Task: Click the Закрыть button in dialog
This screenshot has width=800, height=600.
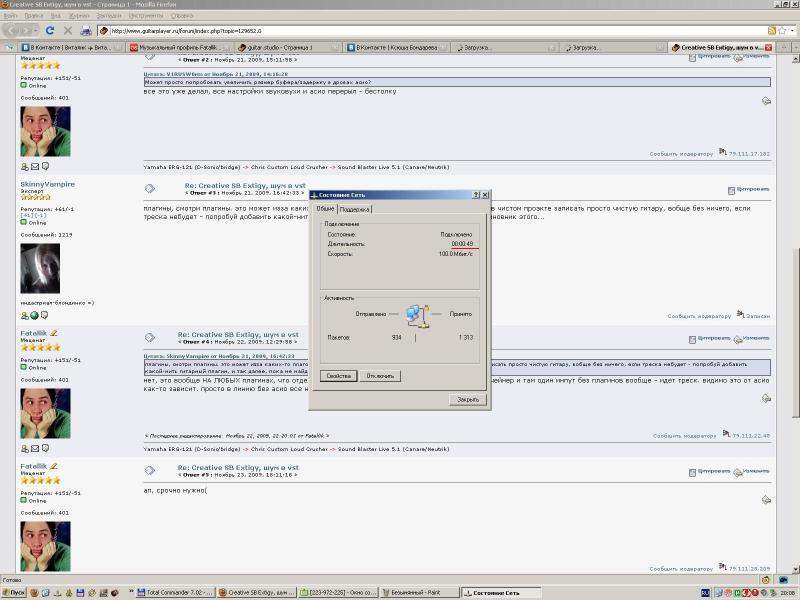Action: (x=468, y=399)
